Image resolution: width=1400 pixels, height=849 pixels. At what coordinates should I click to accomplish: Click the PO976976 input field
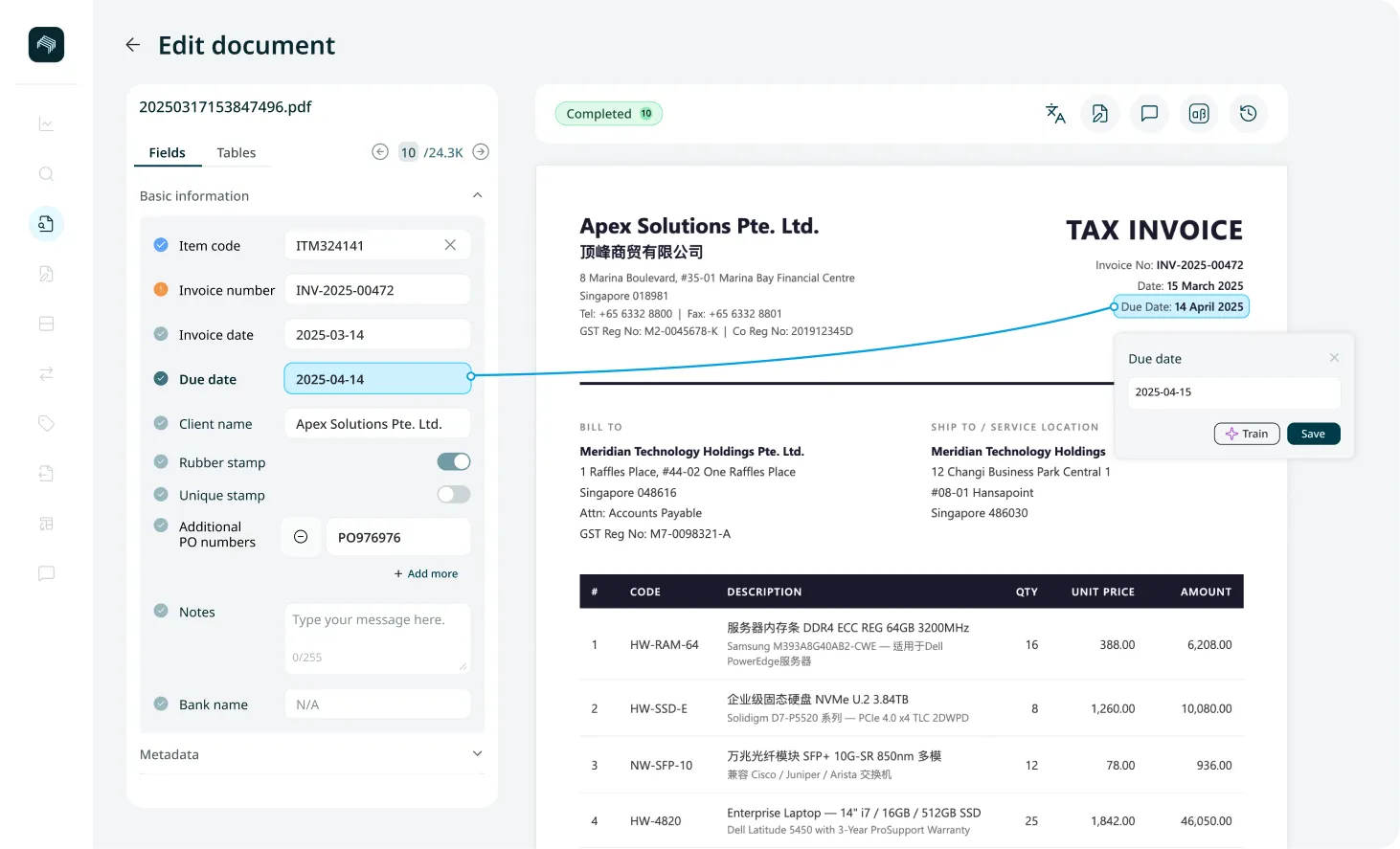pos(398,537)
